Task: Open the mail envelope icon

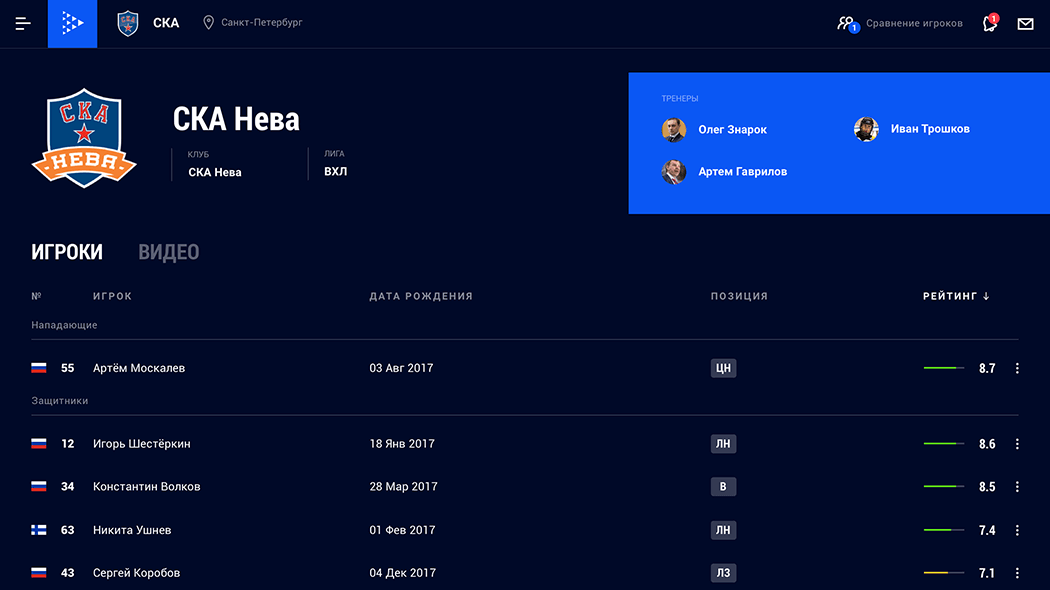Action: pos(1025,23)
